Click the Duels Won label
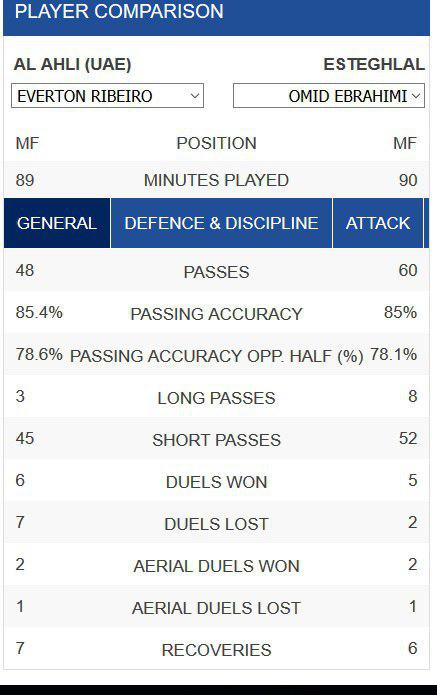 (216, 482)
